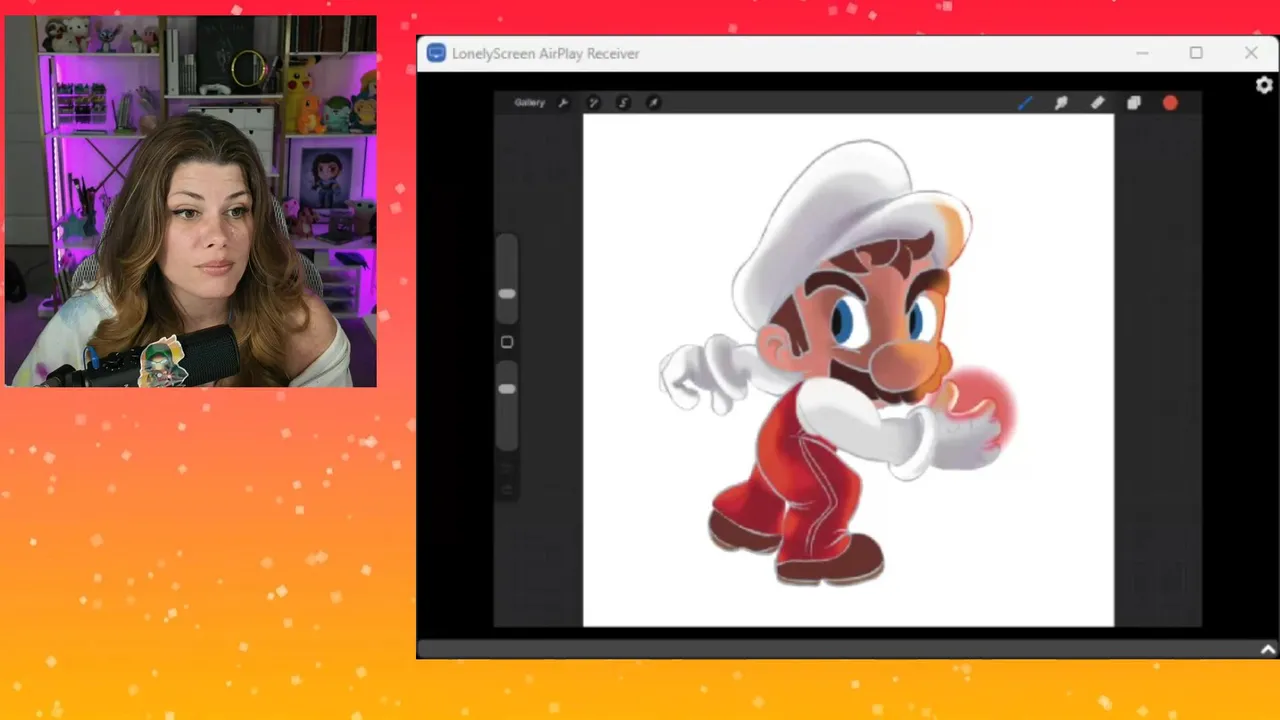
Task: Adjust the brush size slider handle
Action: pos(507,294)
